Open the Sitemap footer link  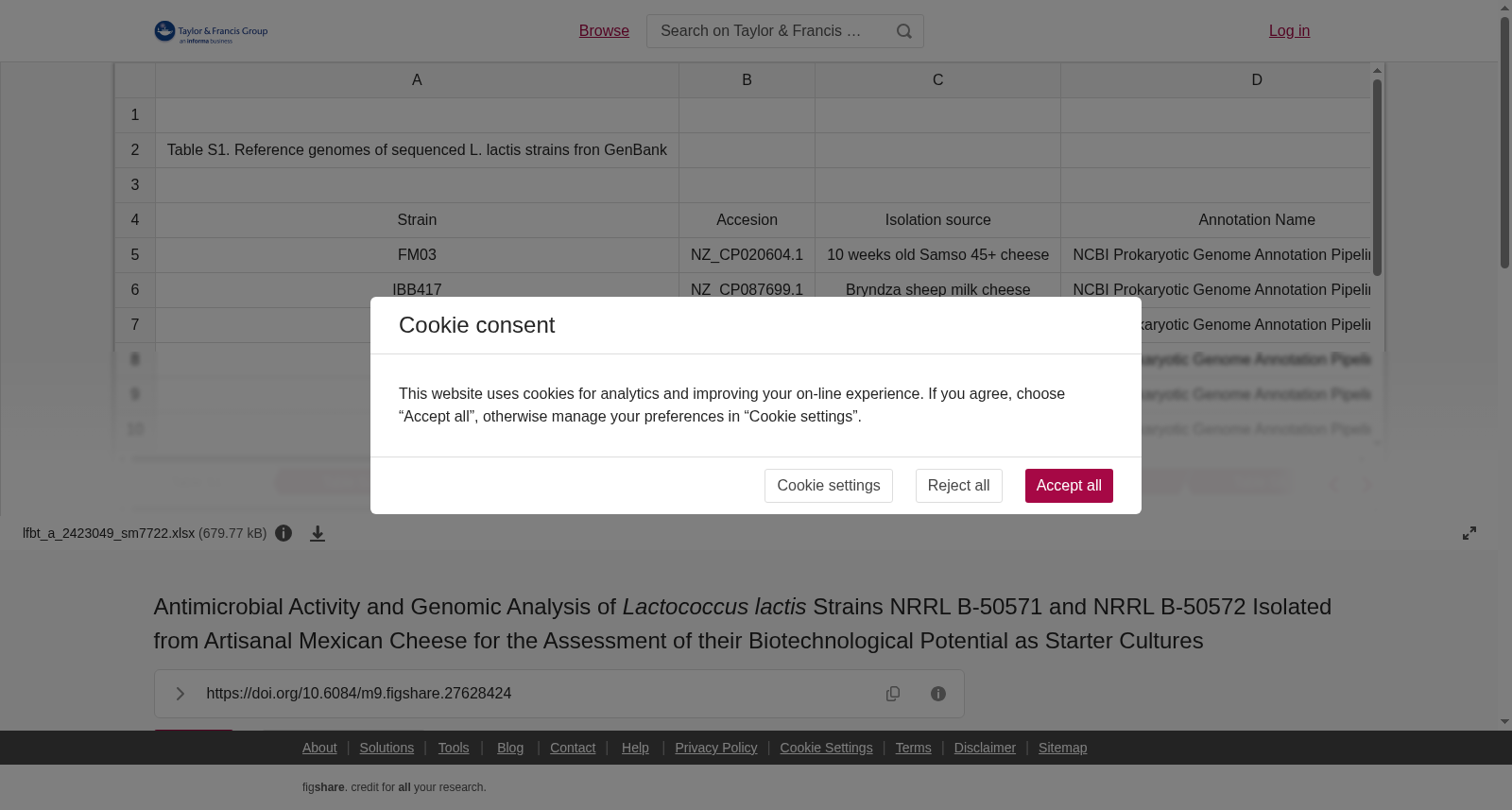[1062, 748]
